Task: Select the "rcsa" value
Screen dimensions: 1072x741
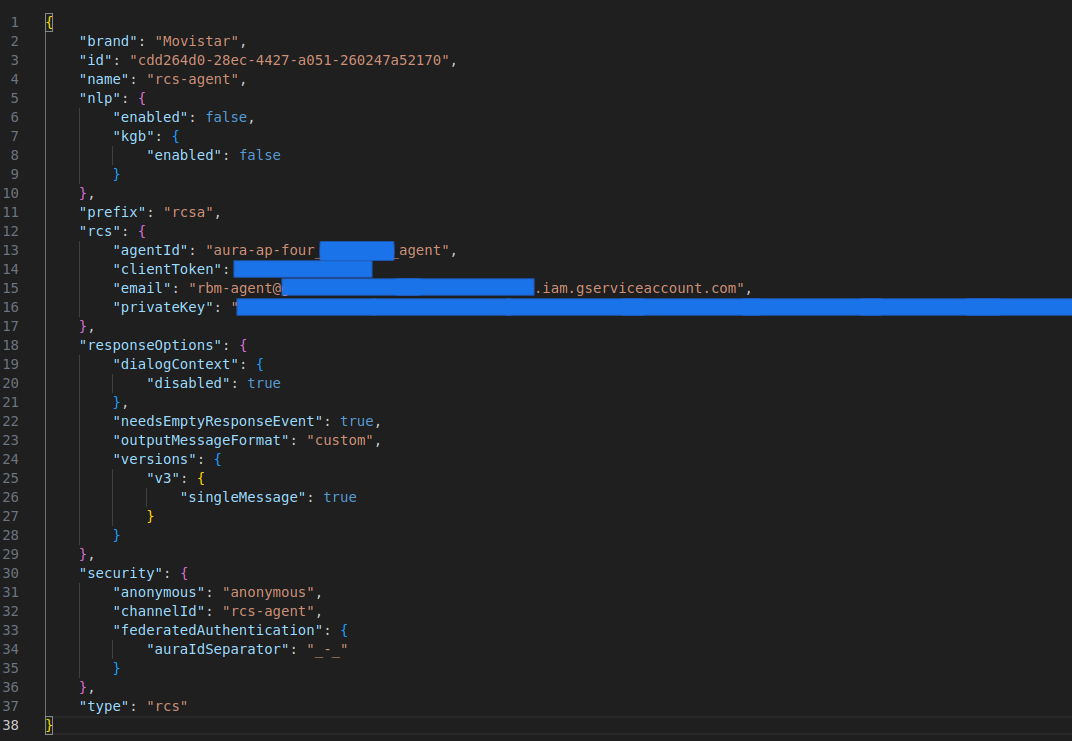Action: [189, 213]
